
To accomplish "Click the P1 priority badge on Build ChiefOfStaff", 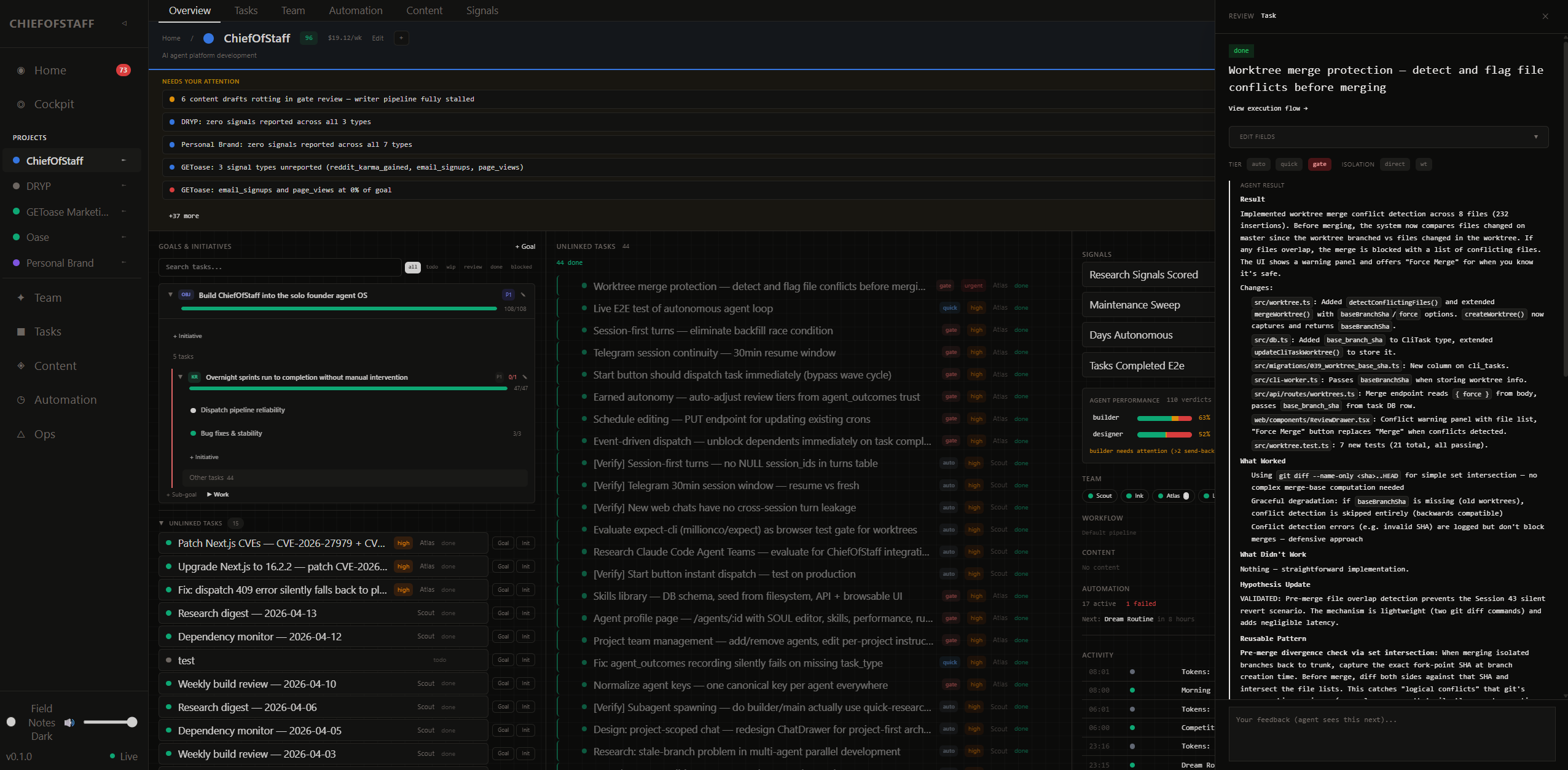I will 508,295.
